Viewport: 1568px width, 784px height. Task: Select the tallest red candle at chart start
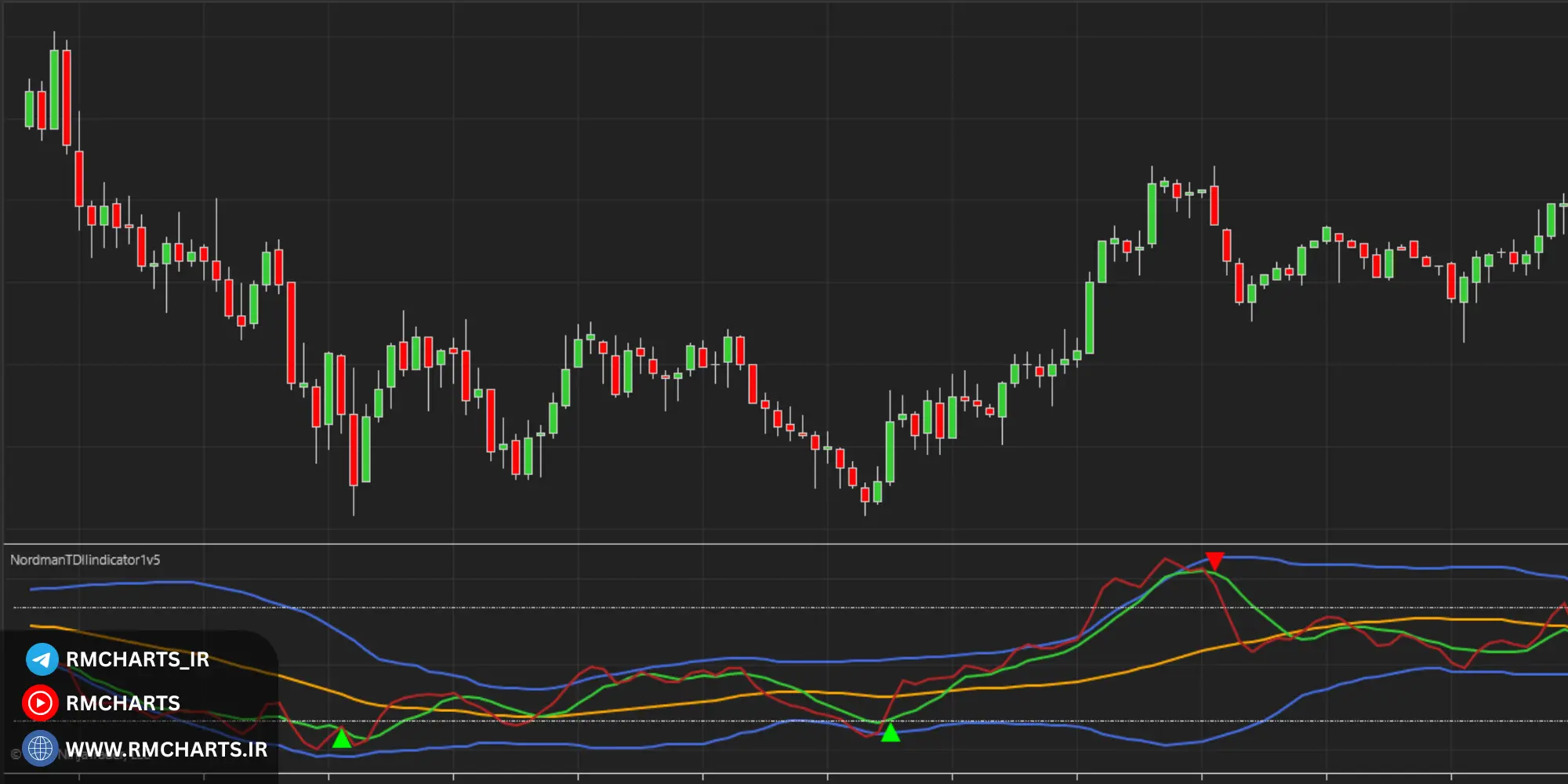[x=67, y=98]
